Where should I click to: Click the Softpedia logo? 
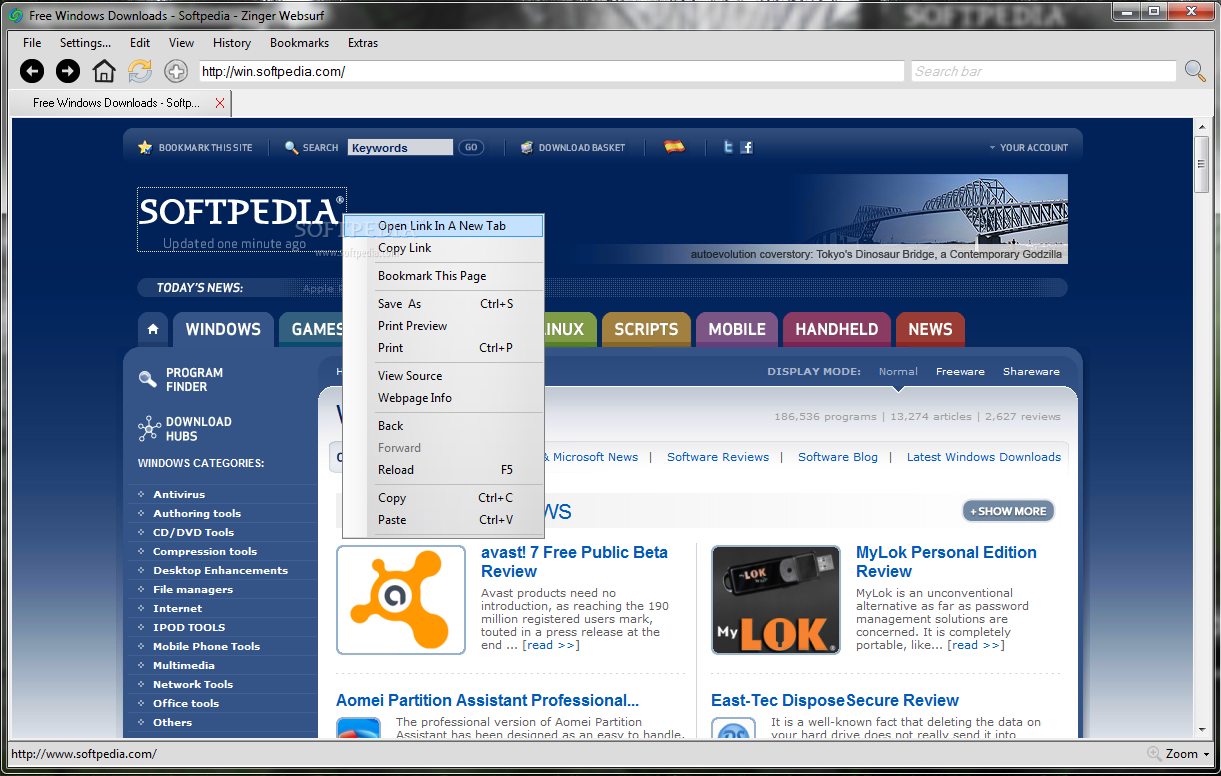click(241, 211)
